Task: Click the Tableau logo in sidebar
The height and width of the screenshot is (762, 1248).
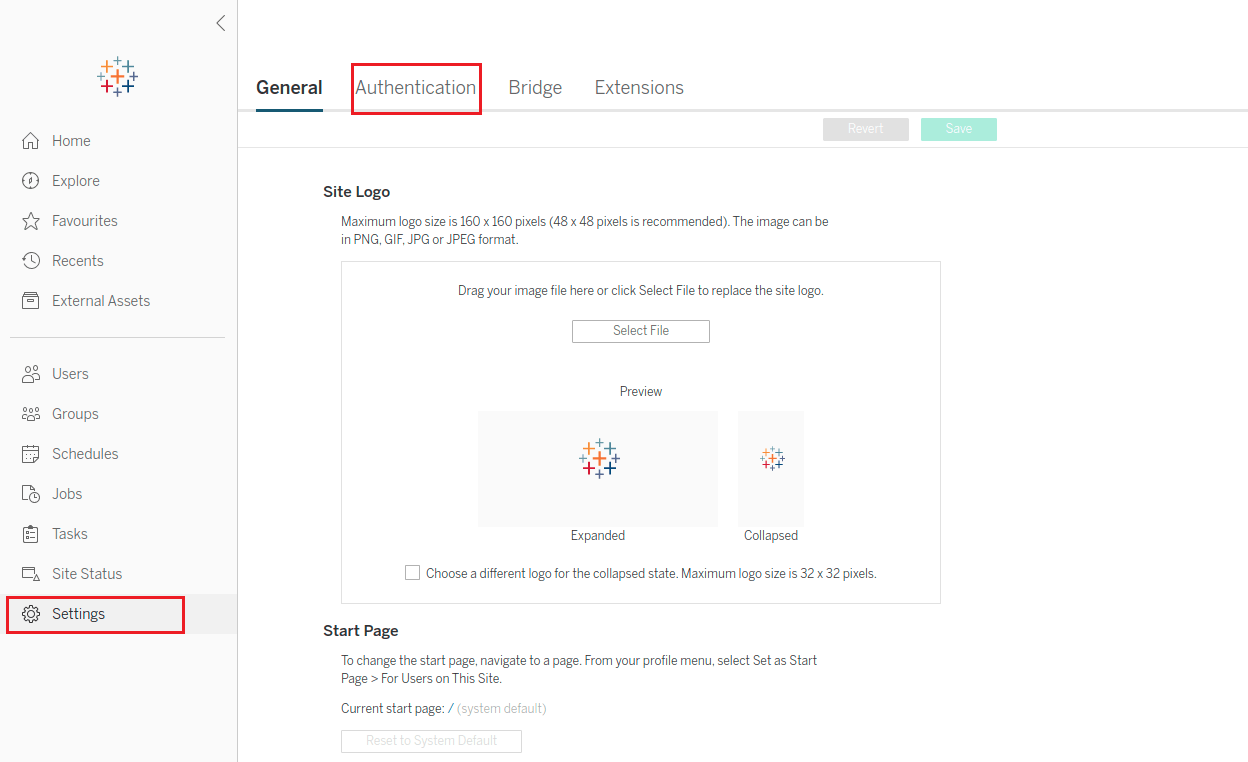Action: [x=118, y=76]
